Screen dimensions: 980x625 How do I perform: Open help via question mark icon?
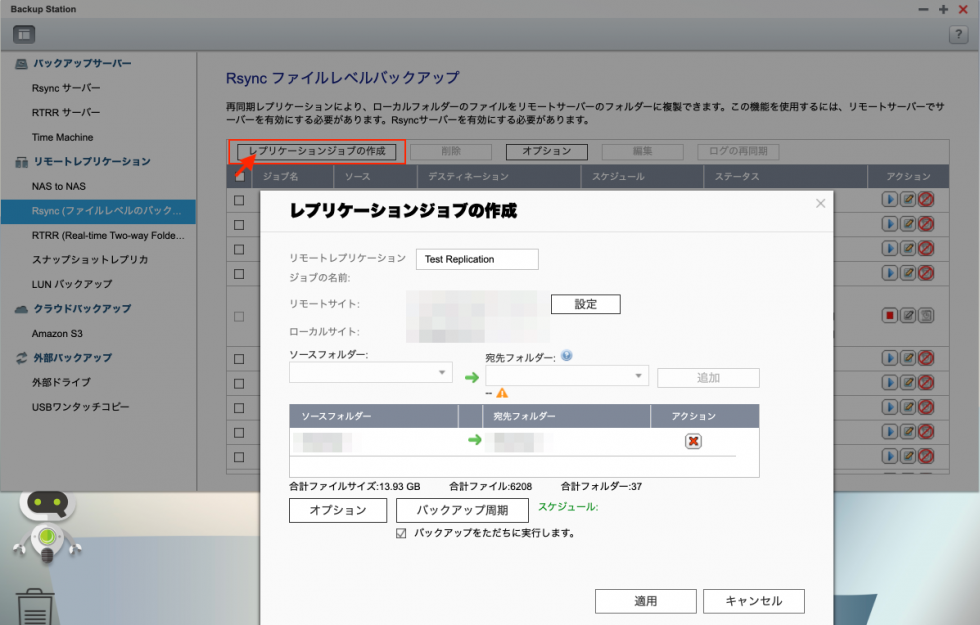(x=961, y=36)
